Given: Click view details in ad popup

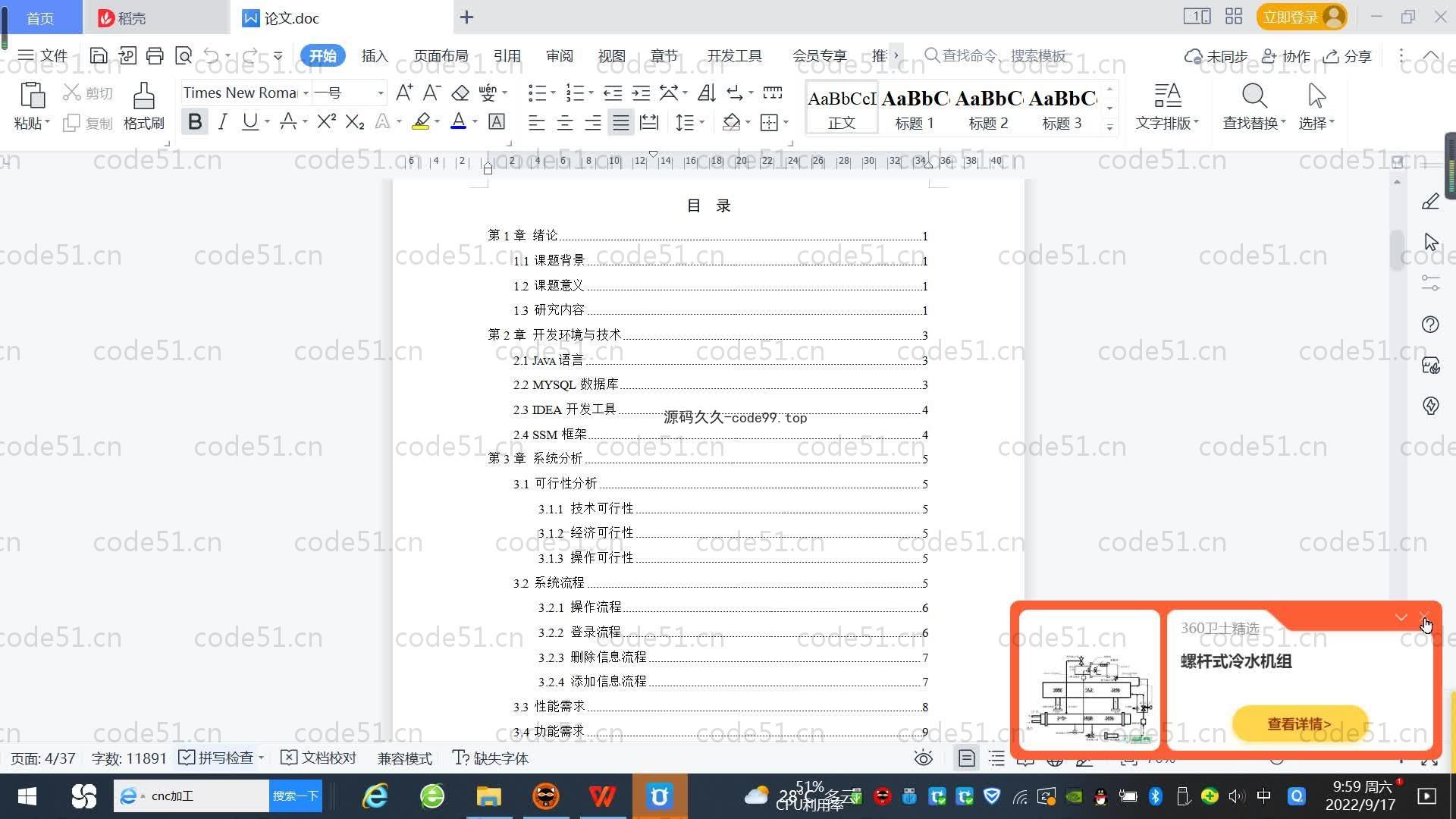Looking at the screenshot, I should [1299, 723].
